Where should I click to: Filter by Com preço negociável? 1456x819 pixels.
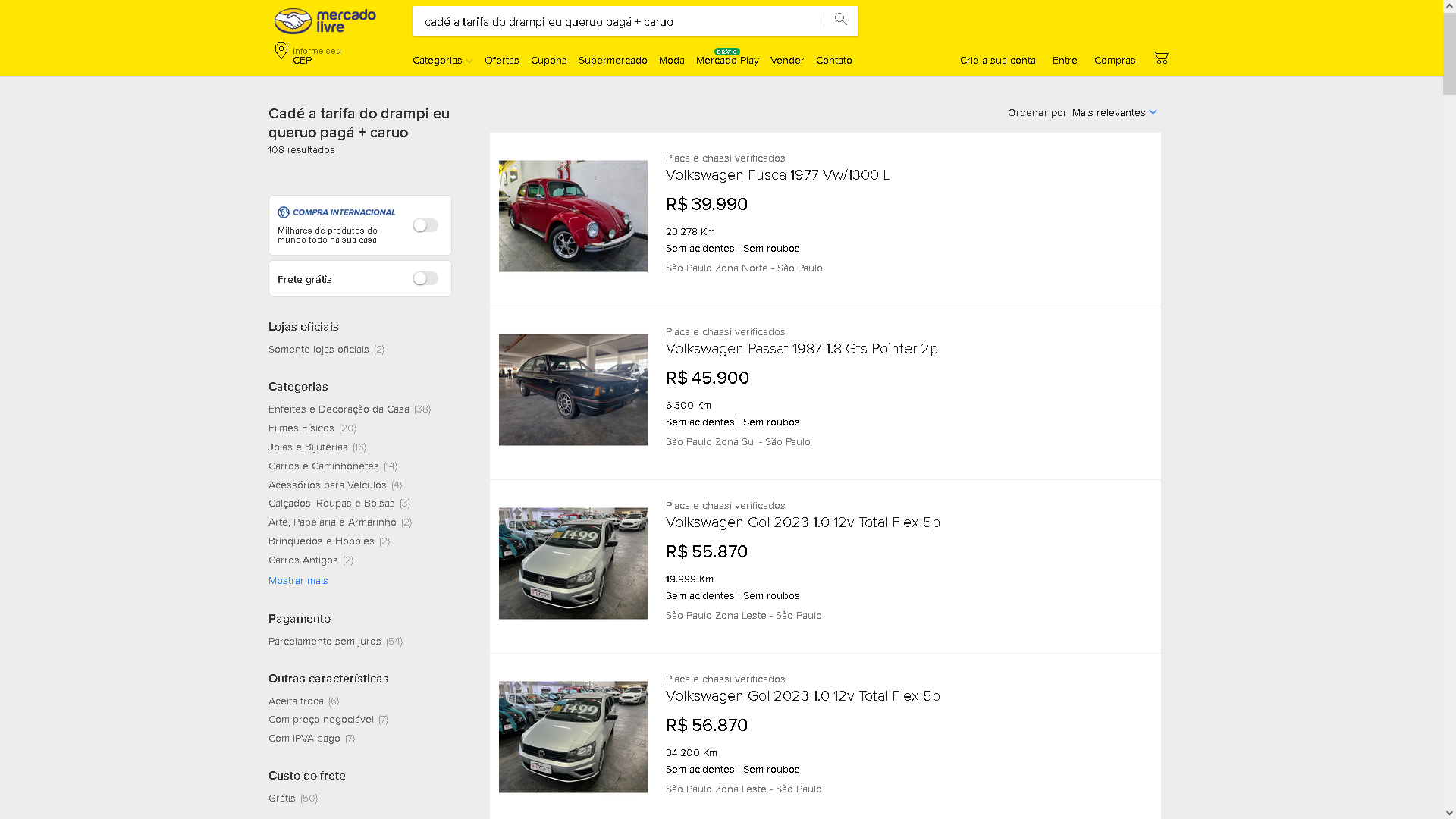point(328,719)
